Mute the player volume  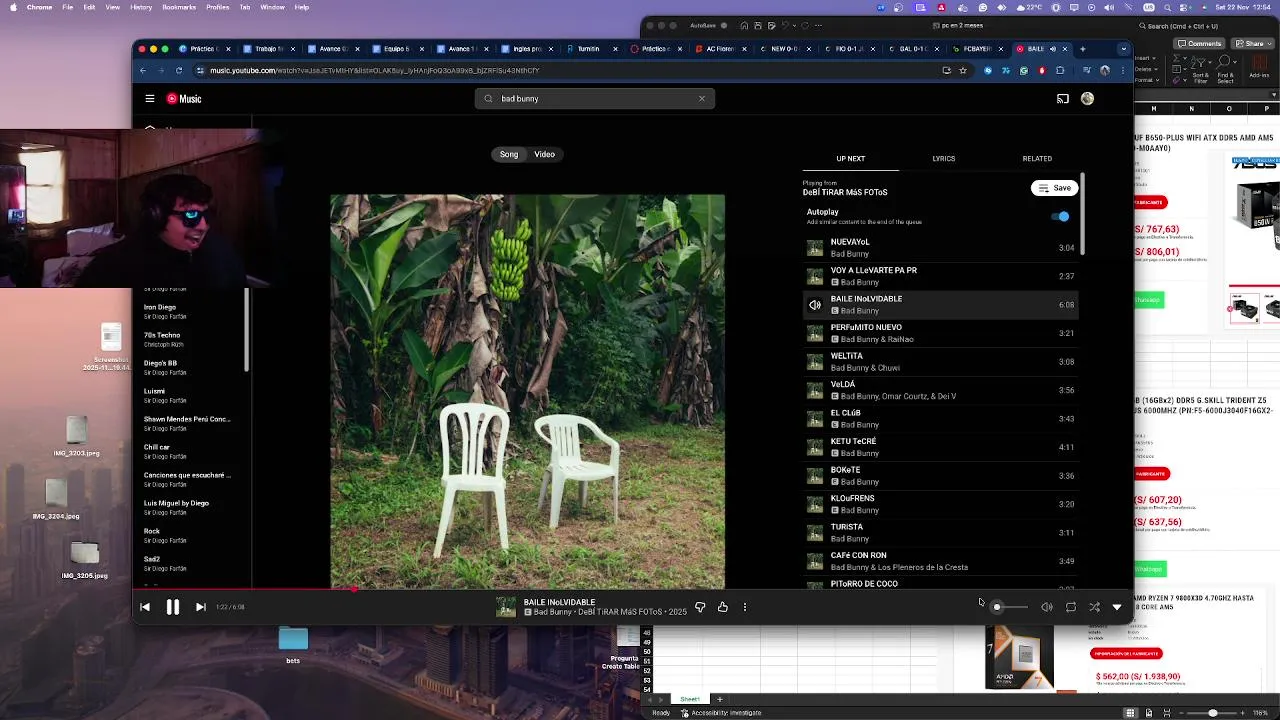tap(1046, 607)
